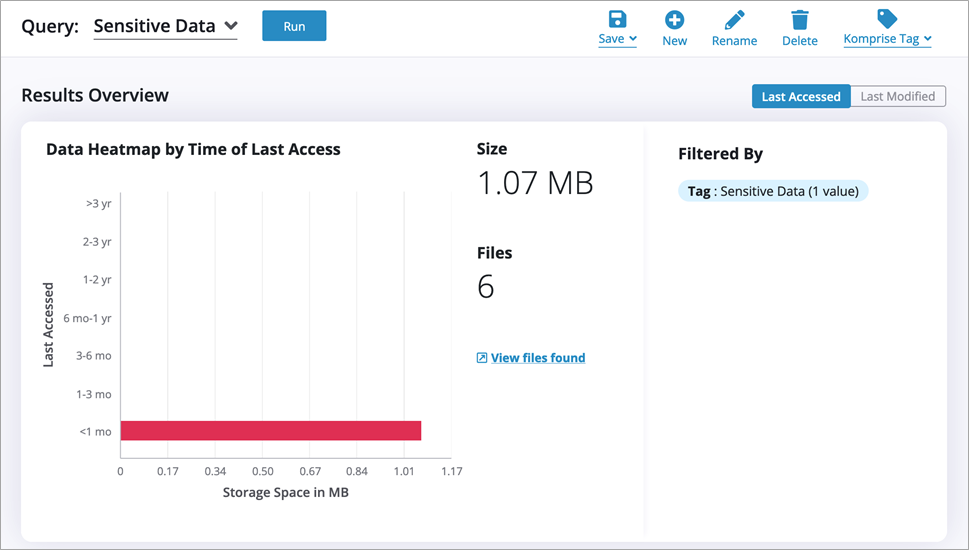This screenshot has height=550, width=969.
Task: Open the Komprise Tag dropdown label
Action: click(887, 39)
